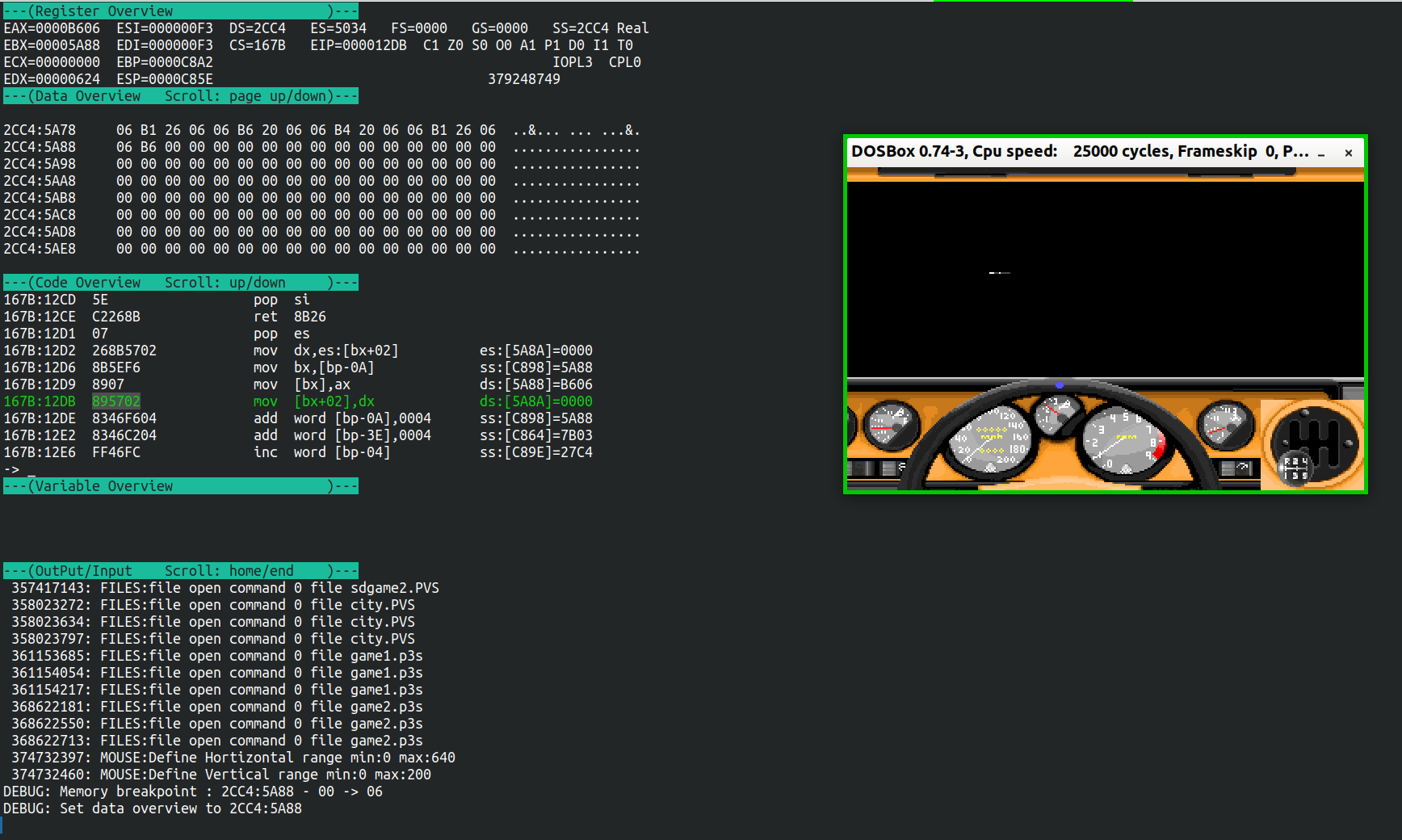Click the fuel gauge left of the steering wheel
Image resolution: width=1402 pixels, height=840 pixels.
[x=890, y=425]
